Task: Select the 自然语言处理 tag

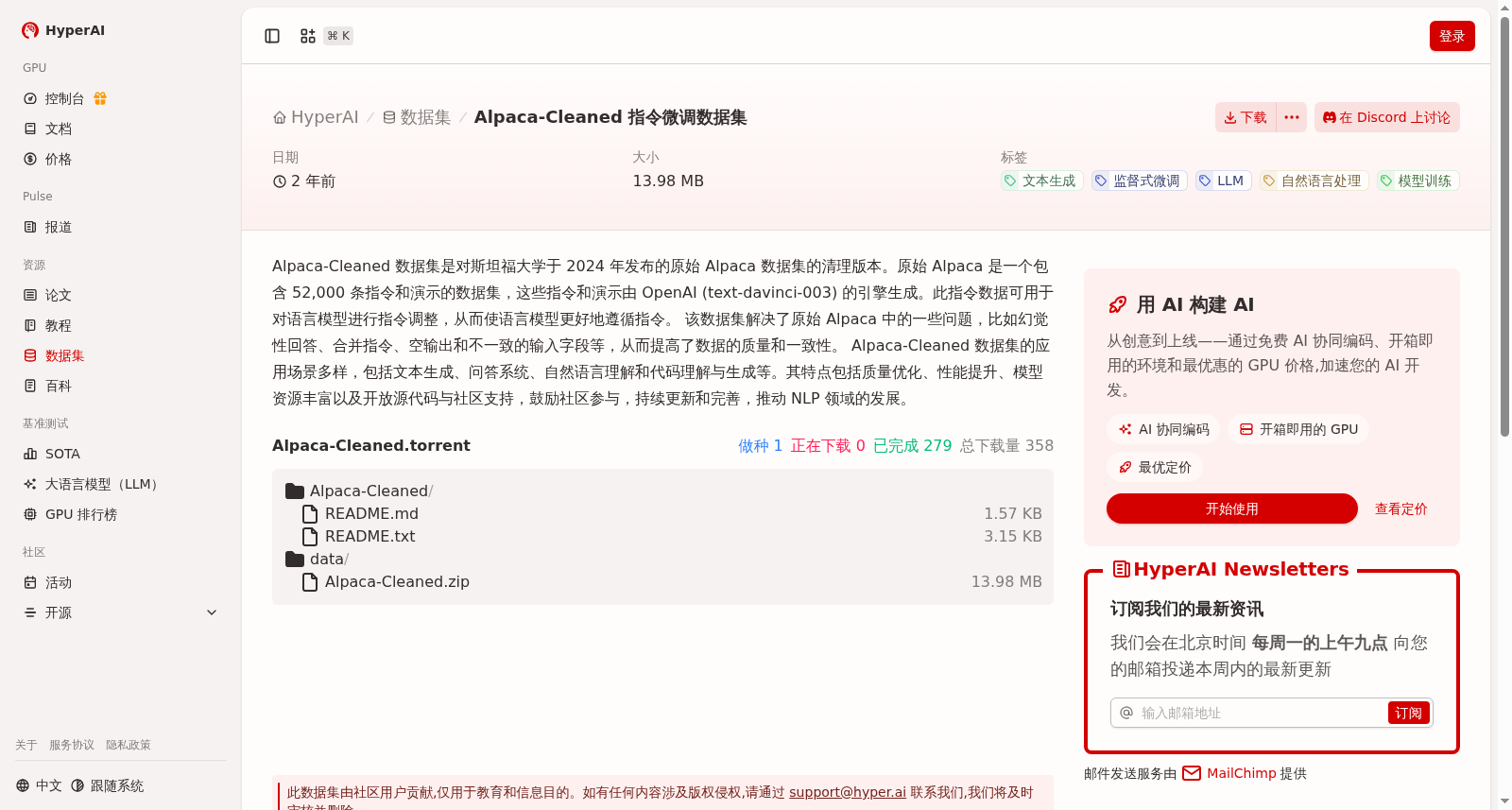Action: [1314, 181]
